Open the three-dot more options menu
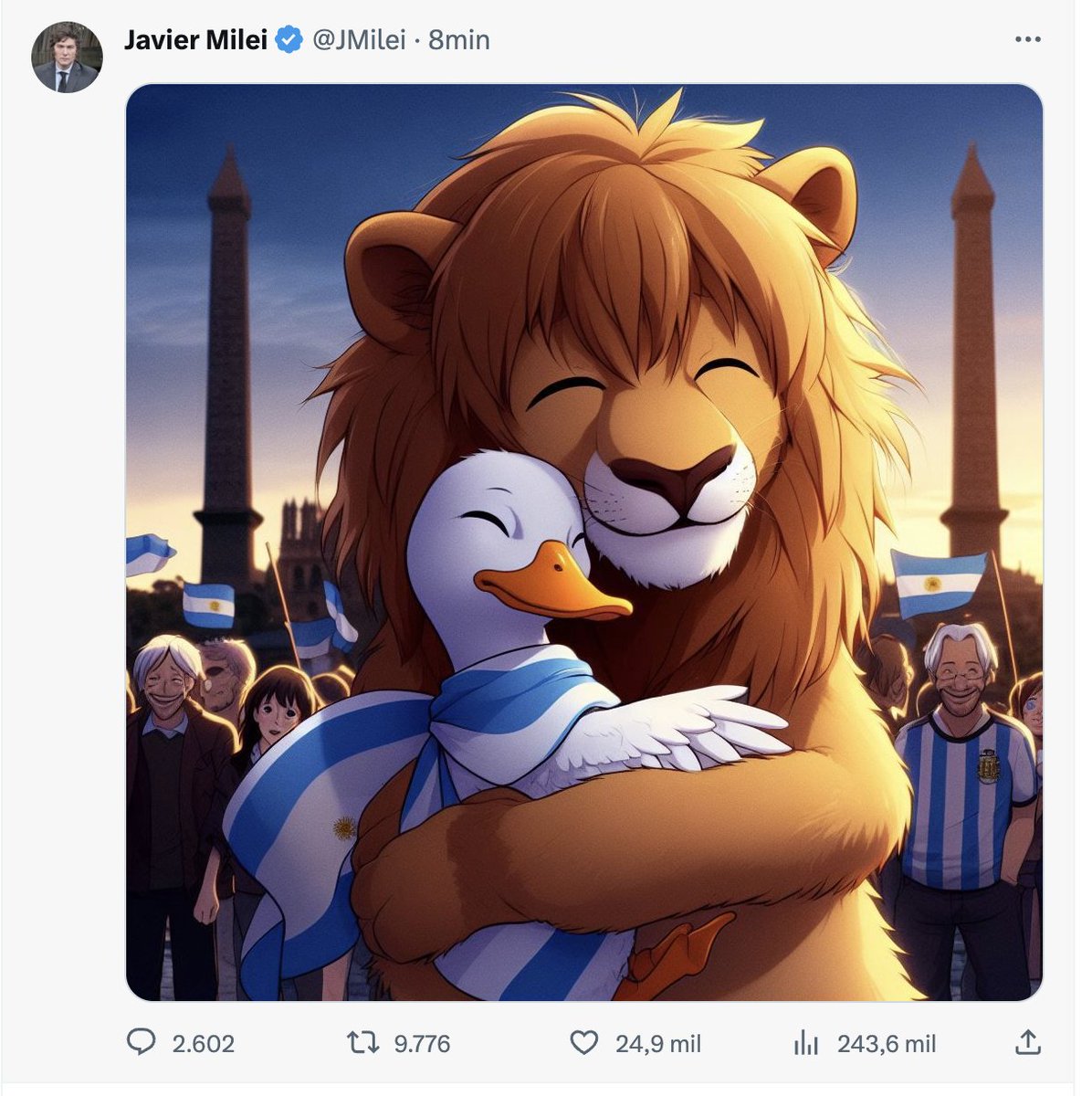Screen dimensions: 1092x1096 1028,39
